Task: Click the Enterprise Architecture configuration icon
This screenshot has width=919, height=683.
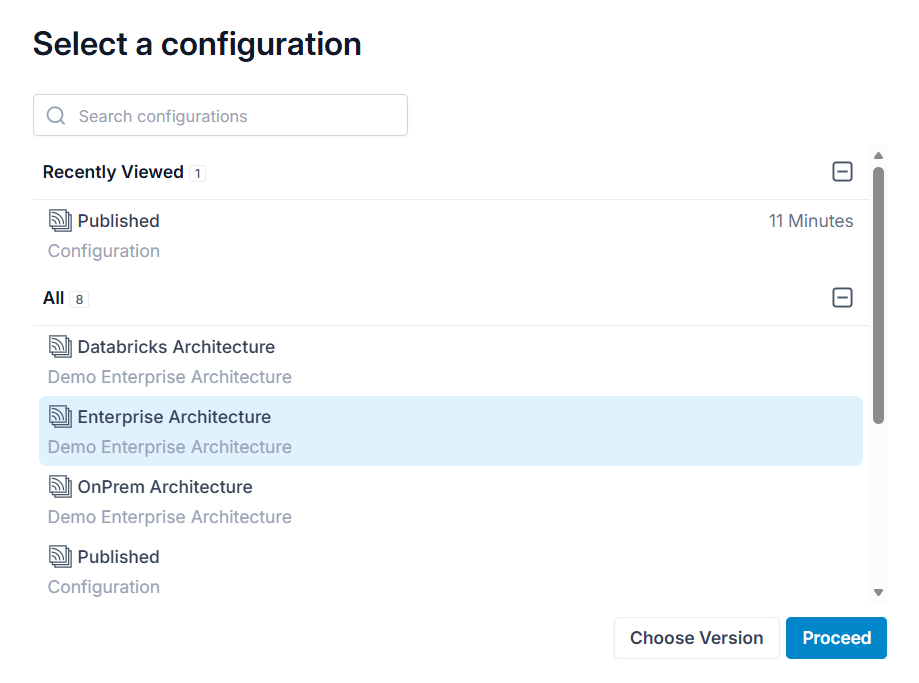Action: pos(60,416)
